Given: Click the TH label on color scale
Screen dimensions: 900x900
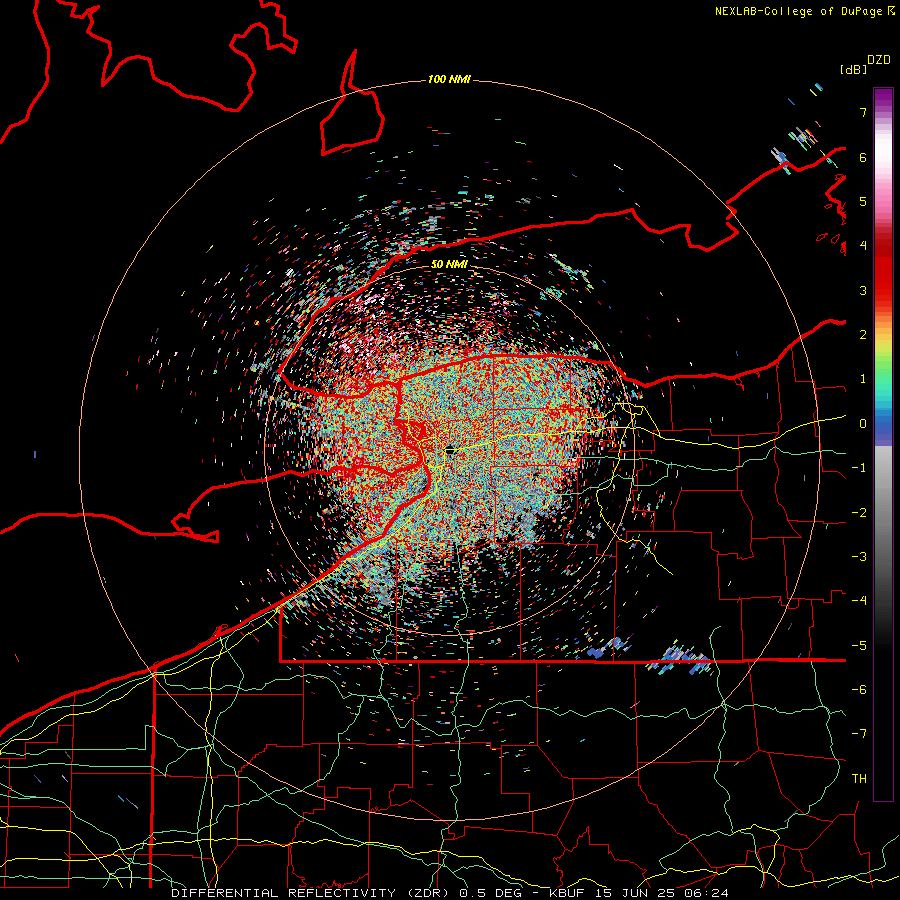Looking at the screenshot, I should click(x=859, y=779).
